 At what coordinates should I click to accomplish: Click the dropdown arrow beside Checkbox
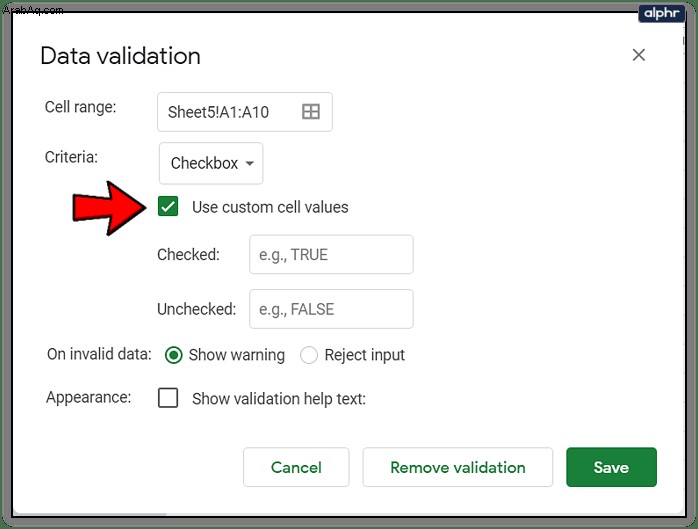[250, 163]
